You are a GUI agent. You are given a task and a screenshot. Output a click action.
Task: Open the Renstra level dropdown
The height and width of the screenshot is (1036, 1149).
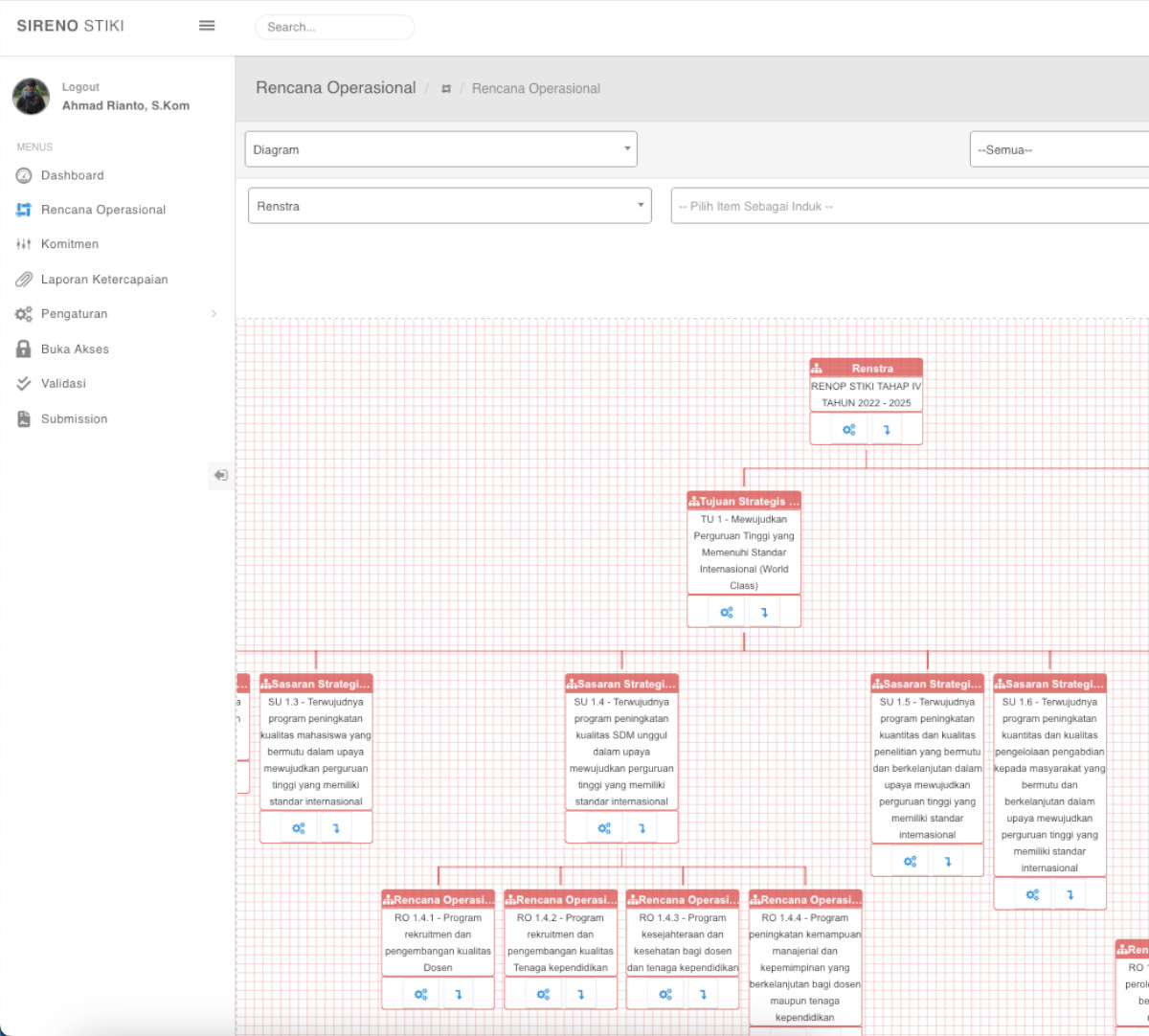(x=449, y=206)
